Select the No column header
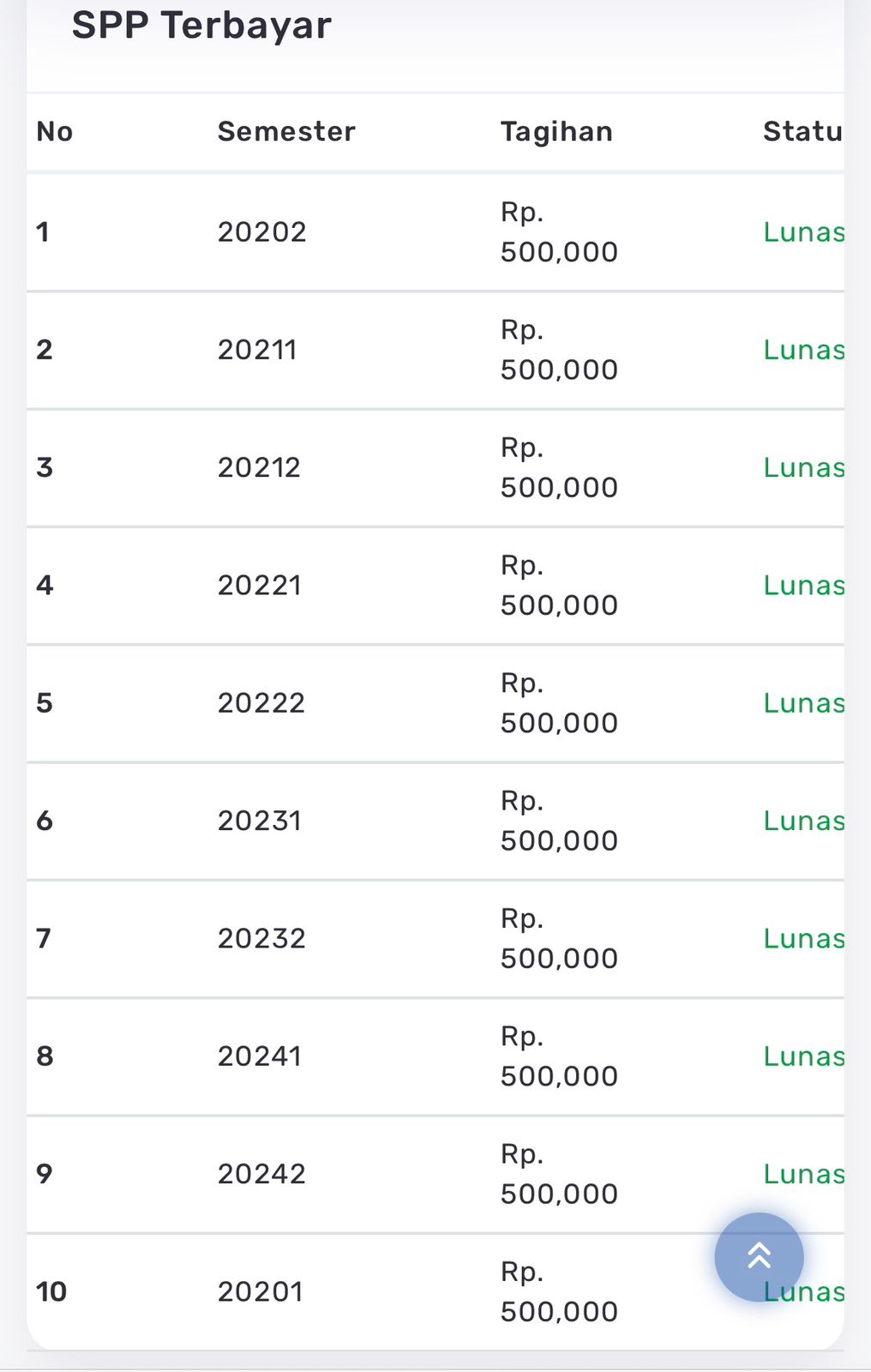 click(x=54, y=131)
